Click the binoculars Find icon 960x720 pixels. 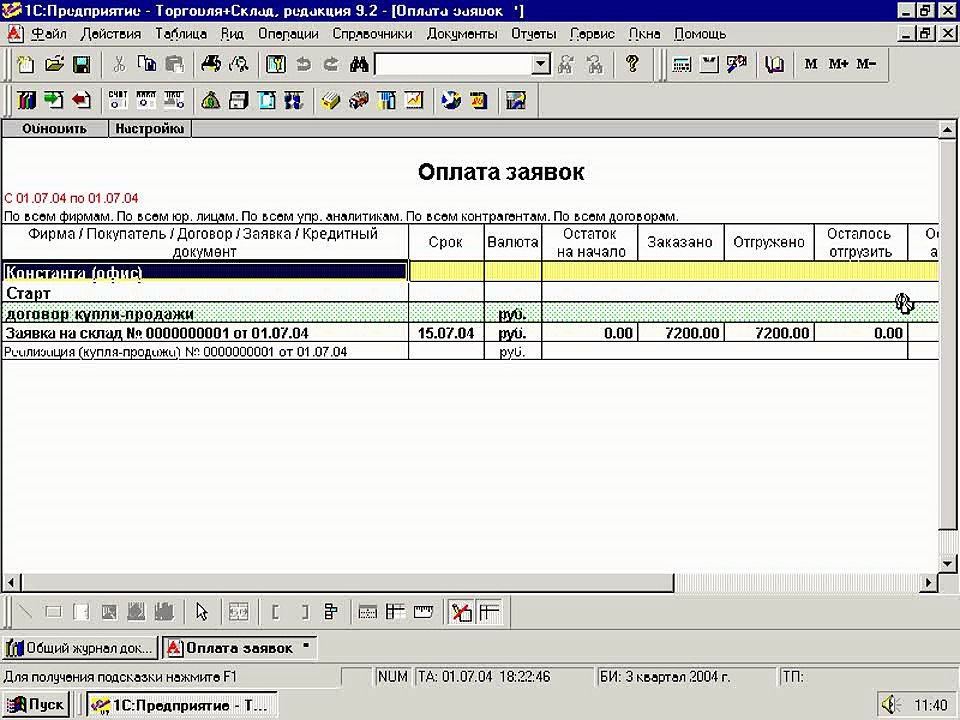tap(359, 64)
